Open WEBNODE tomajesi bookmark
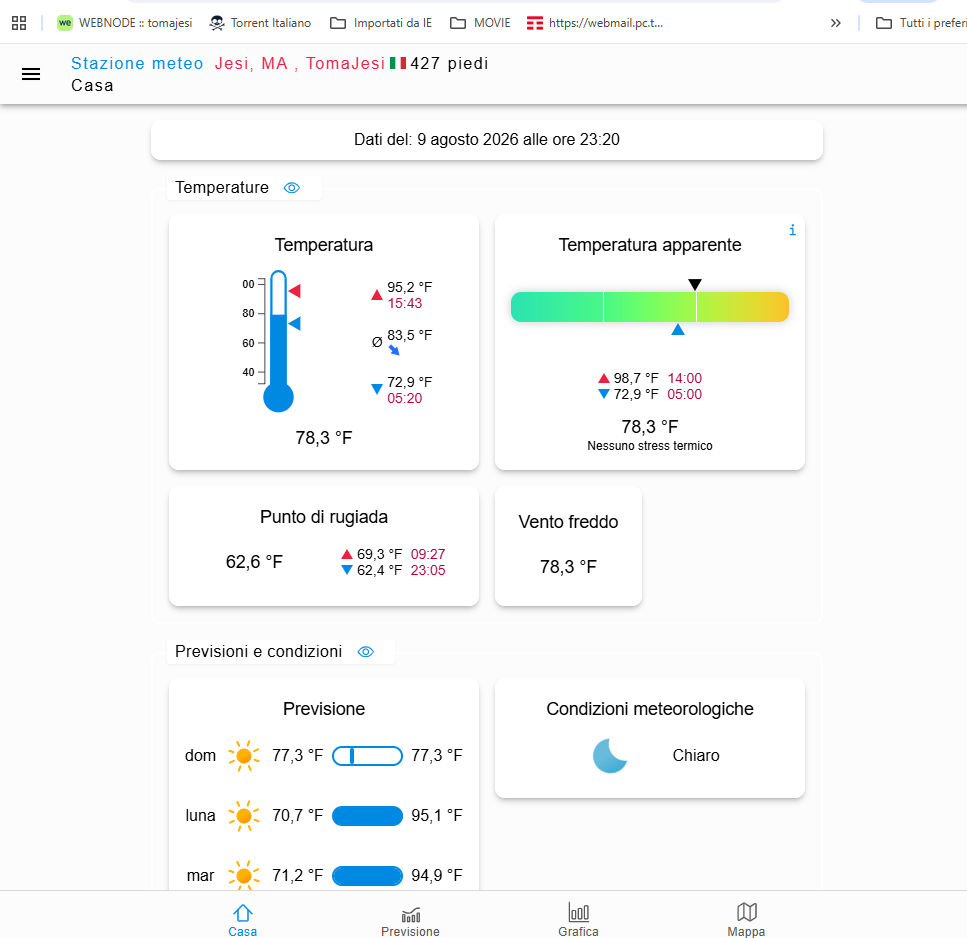 point(125,23)
